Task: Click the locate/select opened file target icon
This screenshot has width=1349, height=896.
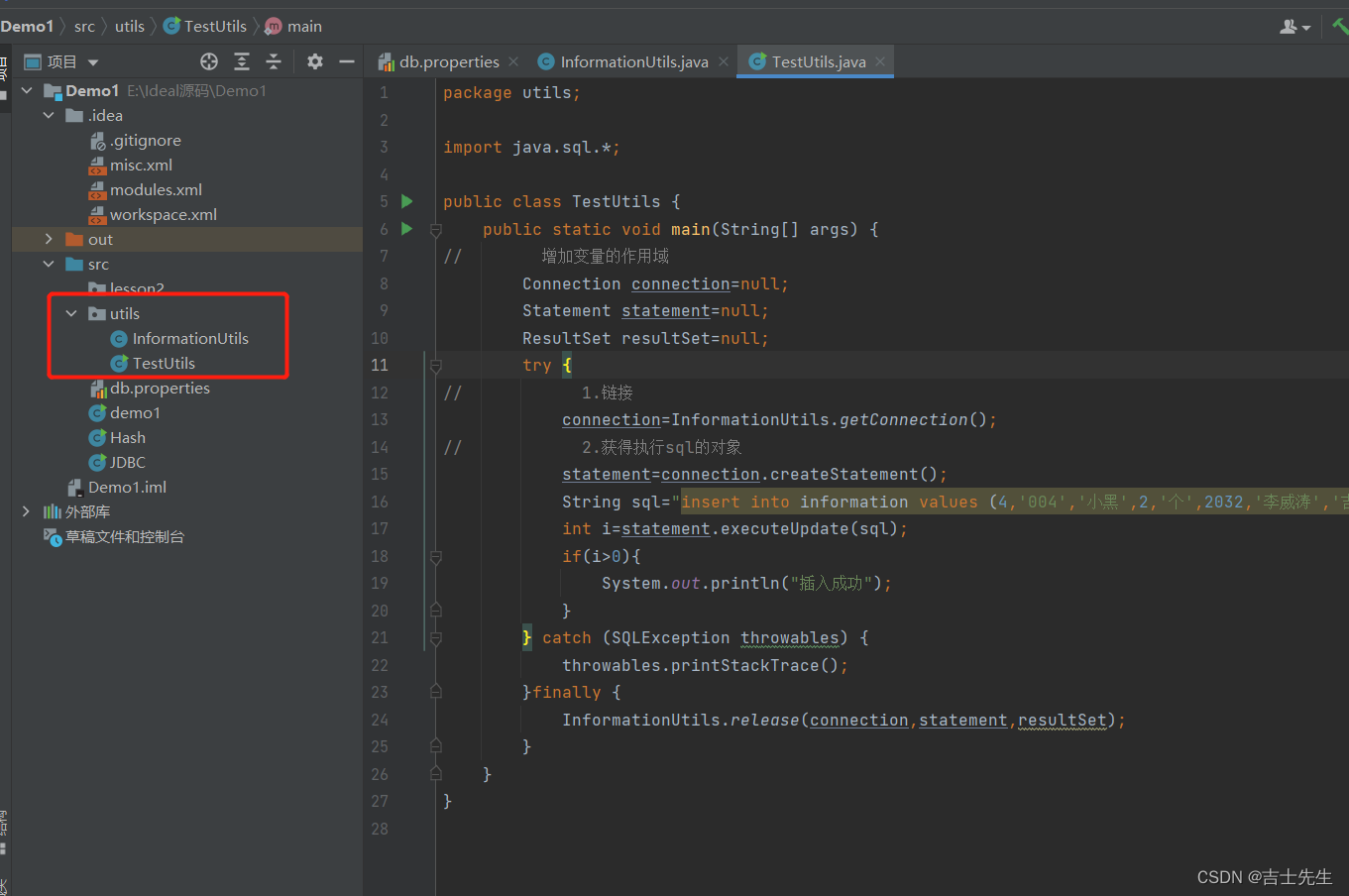Action: click(x=209, y=61)
